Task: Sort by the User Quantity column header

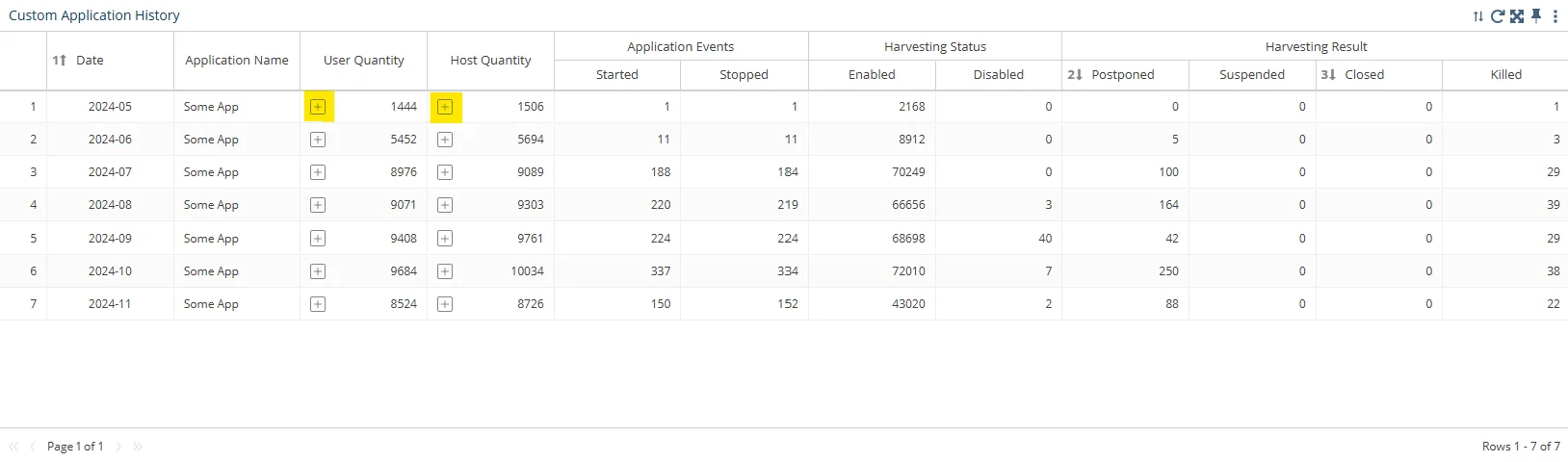Action: click(x=364, y=60)
